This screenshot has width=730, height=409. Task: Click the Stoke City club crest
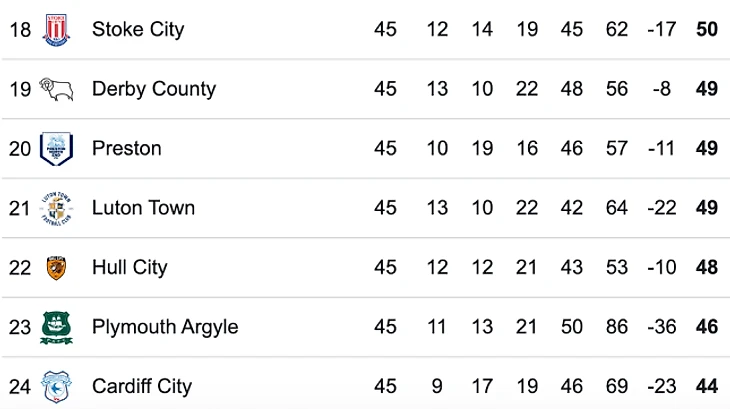[56, 29]
